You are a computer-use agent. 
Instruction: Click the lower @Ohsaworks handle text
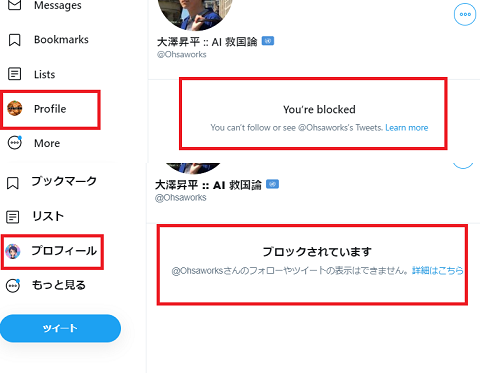tap(181, 198)
